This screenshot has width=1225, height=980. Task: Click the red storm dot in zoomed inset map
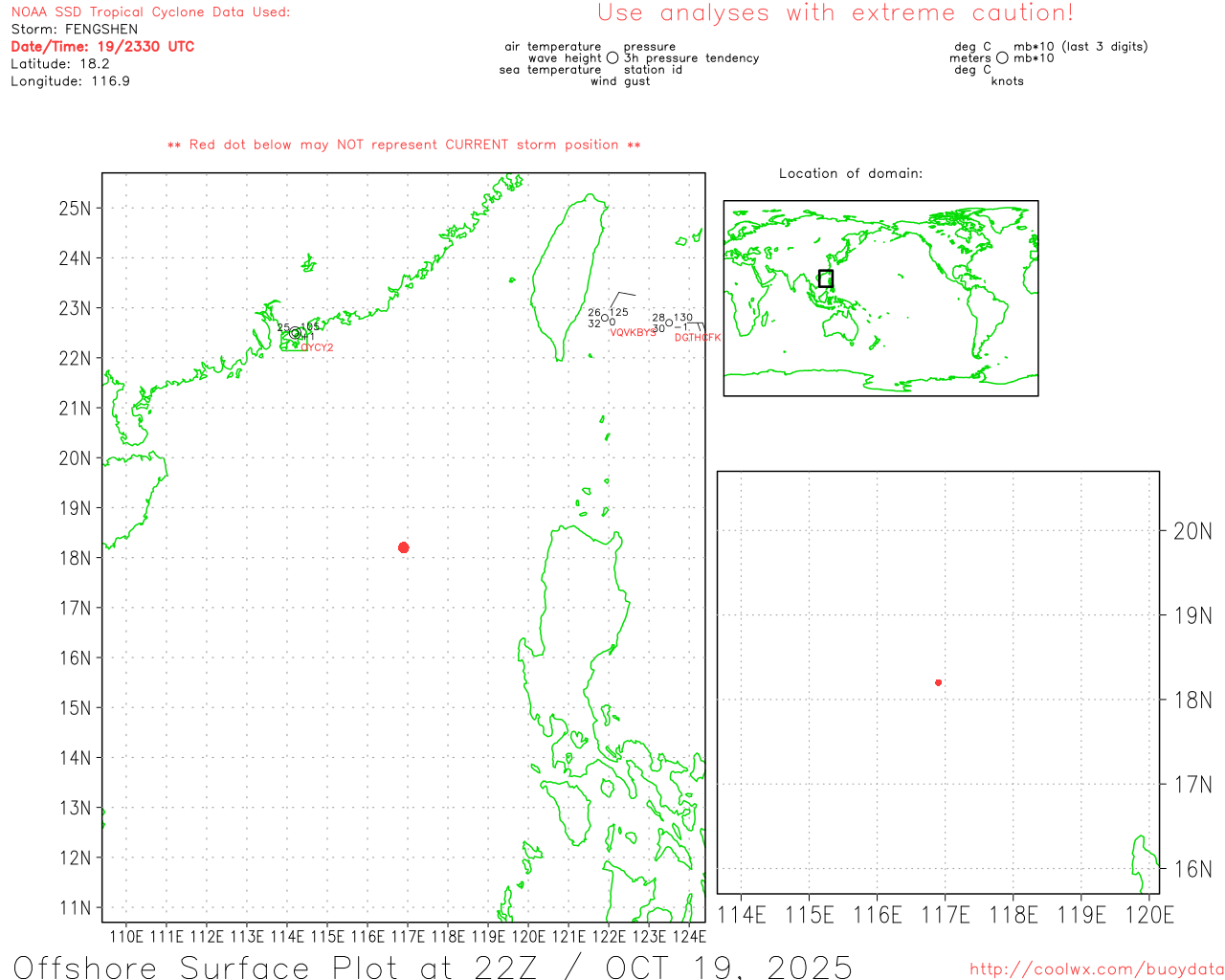pos(938,682)
